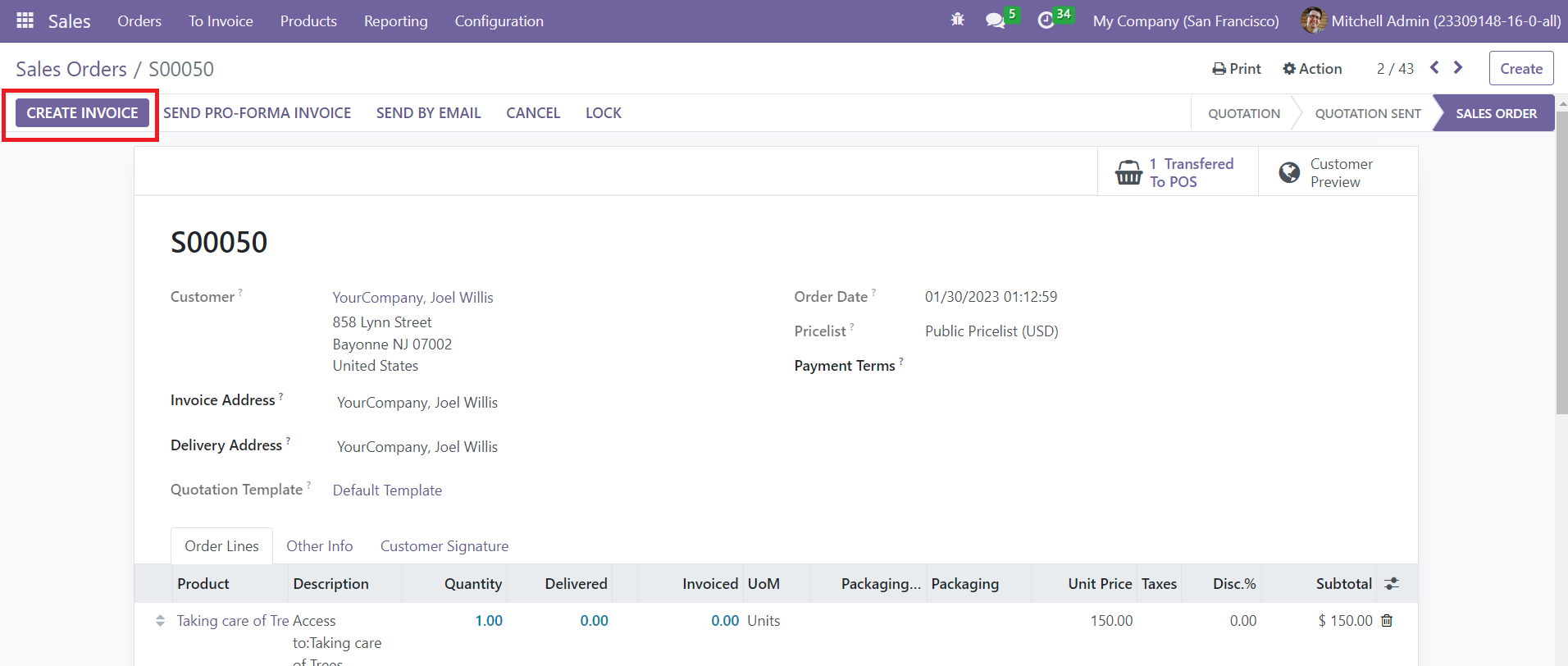
Task: Open the To Invoice menu
Action: coord(221,21)
